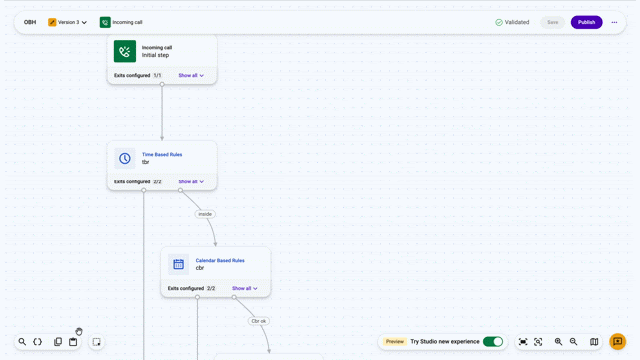Click the Preview badge
The width and height of the screenshot is (640, 360).
click(395, 342)
